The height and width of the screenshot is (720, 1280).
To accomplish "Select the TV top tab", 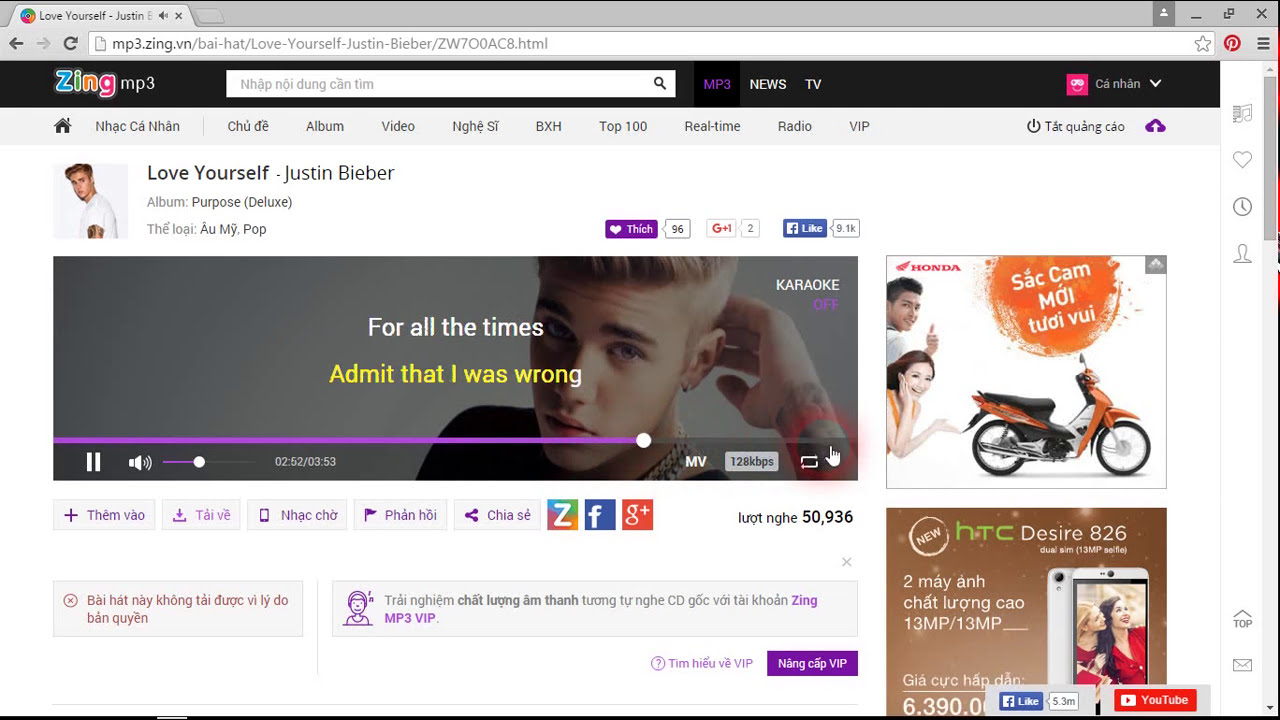I will (x=813, y=84).
